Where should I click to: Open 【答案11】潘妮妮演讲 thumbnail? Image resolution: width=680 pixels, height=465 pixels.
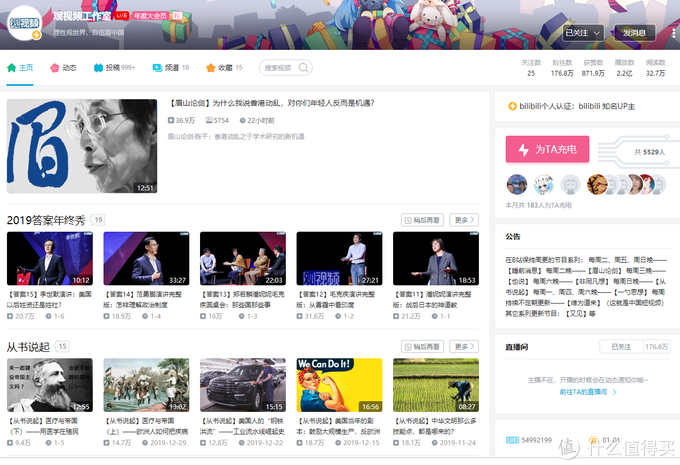[436, 259]
